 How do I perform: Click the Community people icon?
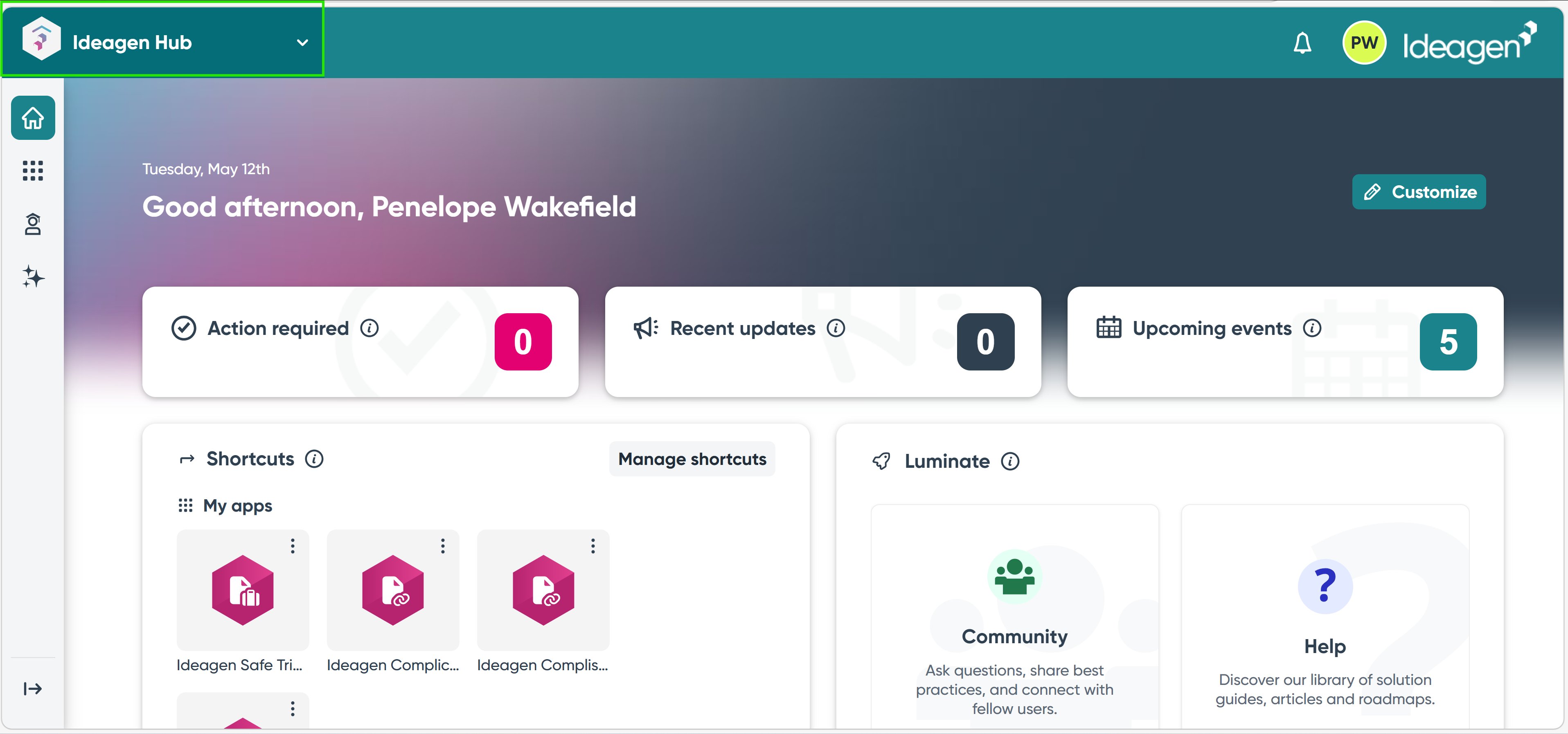click(1015, 577)
